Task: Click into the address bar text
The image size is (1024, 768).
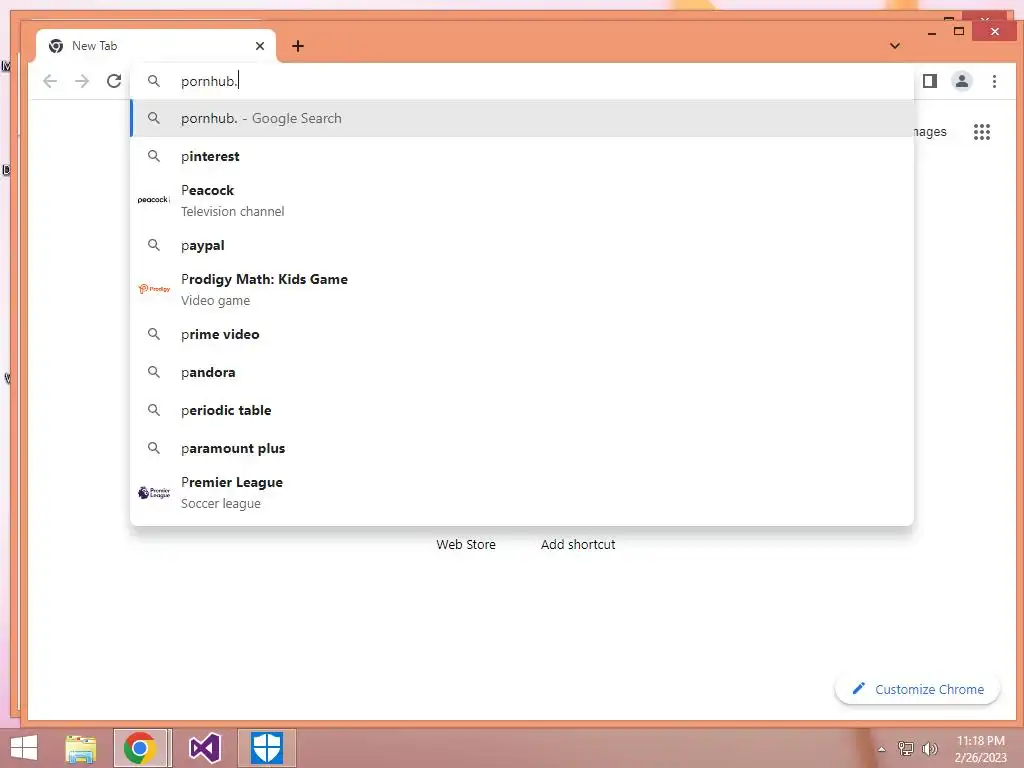Action: (x=210, y=81)
